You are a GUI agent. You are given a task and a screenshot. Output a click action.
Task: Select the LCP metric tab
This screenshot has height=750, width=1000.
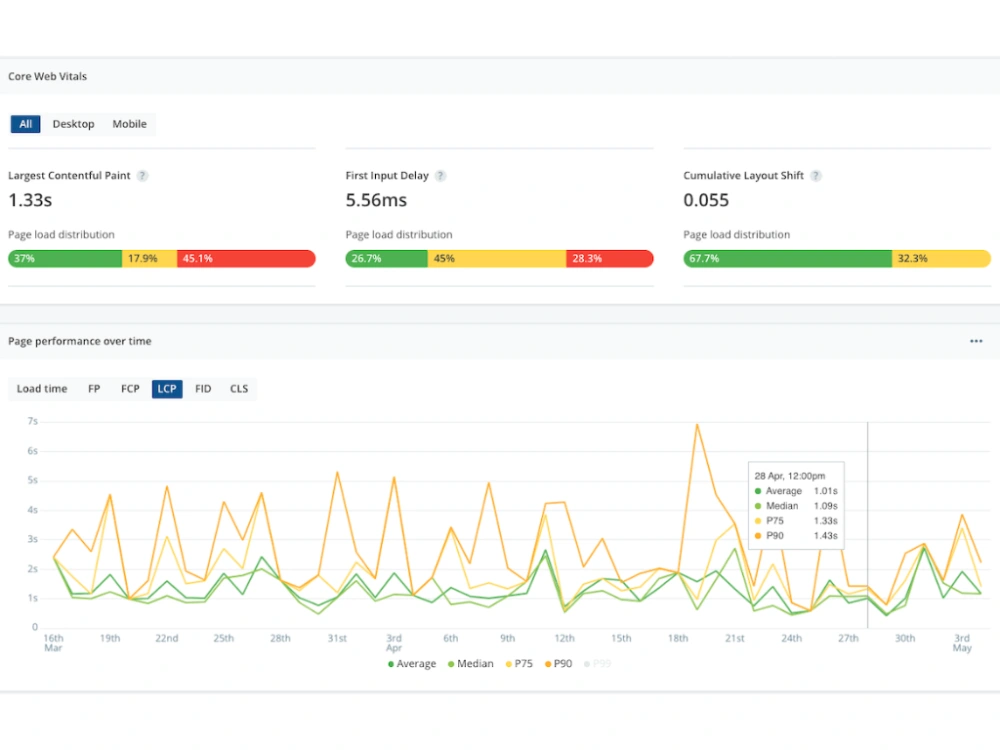coord(167,388)
